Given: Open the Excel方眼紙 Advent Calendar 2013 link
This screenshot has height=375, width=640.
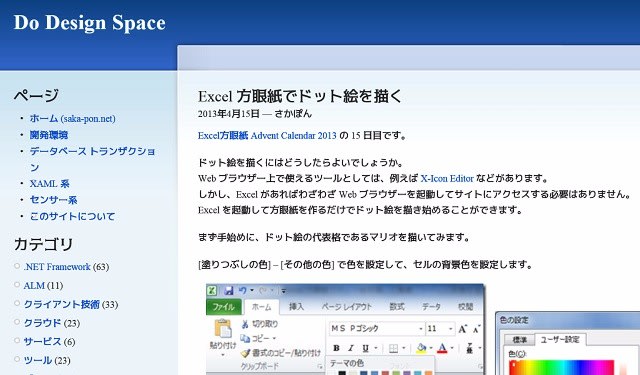Looking at the screenshot, I should (x=267, y=135).
